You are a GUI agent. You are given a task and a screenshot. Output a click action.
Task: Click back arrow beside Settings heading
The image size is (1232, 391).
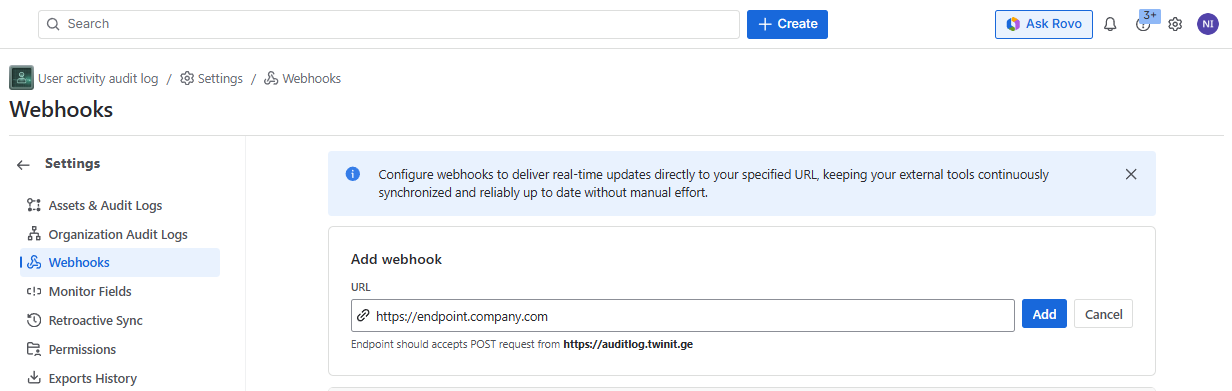click(23, 165)
